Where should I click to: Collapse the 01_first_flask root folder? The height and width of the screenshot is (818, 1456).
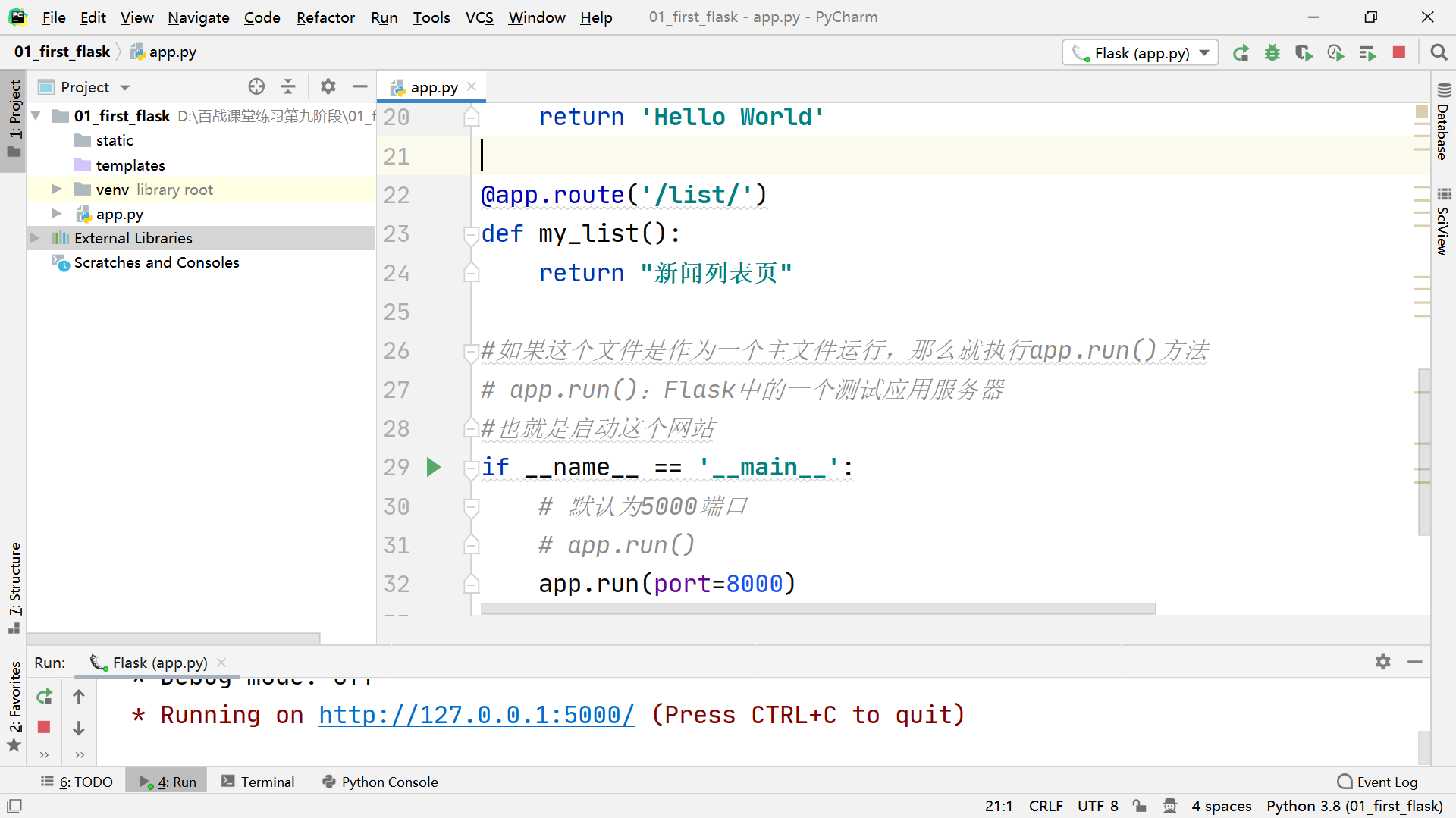[x=36, y=115]
